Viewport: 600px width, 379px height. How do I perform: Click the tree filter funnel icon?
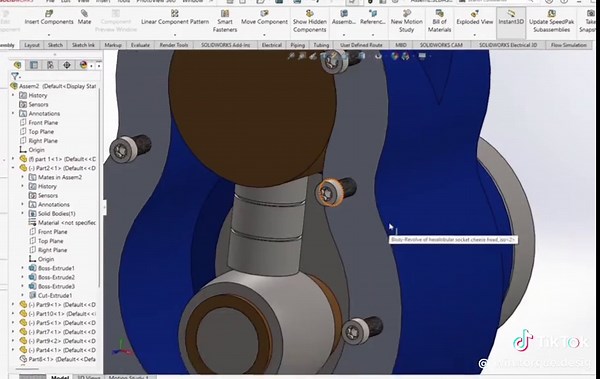pyautogui.click(x=15, y=76)
